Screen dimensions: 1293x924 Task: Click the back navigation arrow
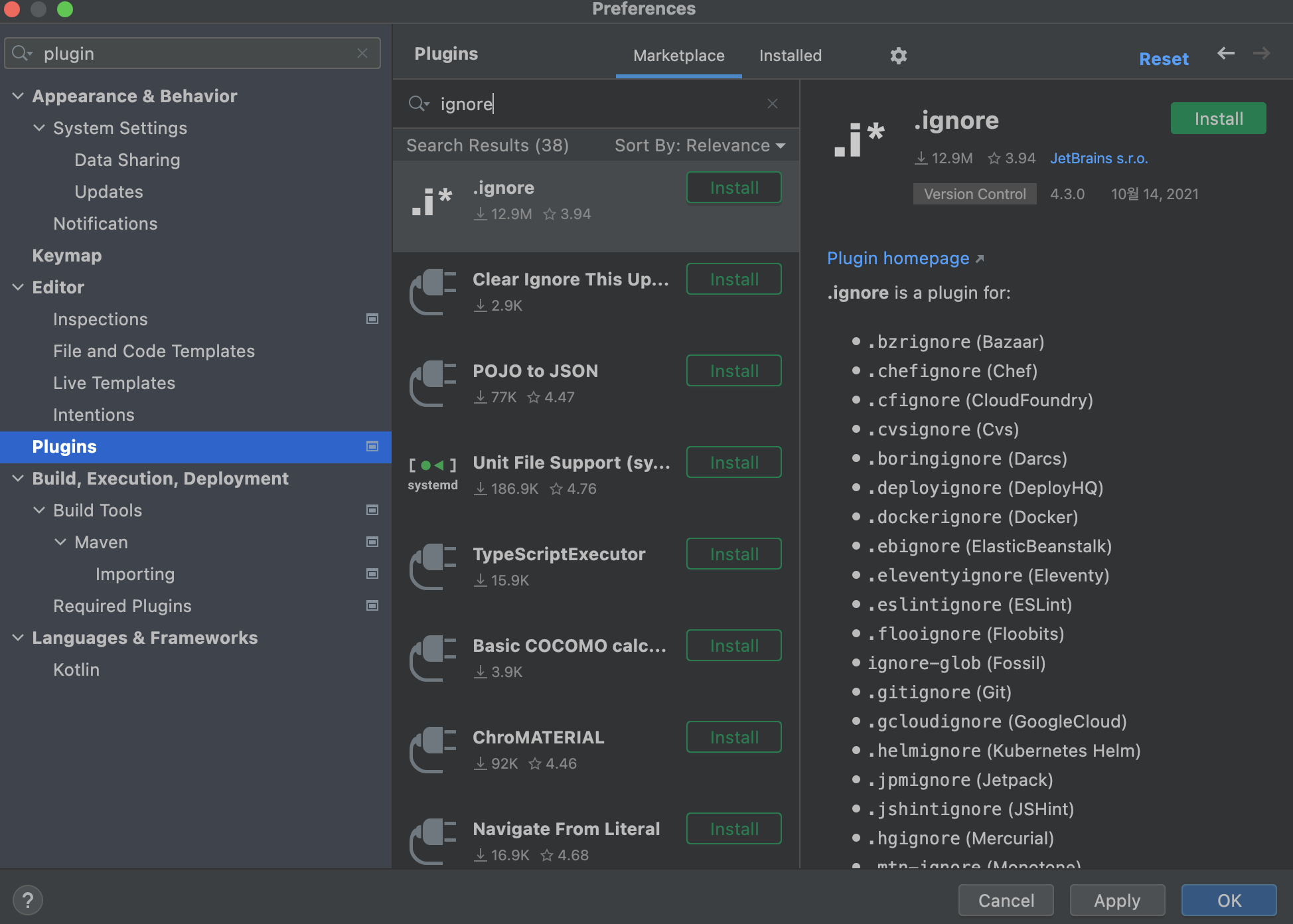(x=1225, y=54)
